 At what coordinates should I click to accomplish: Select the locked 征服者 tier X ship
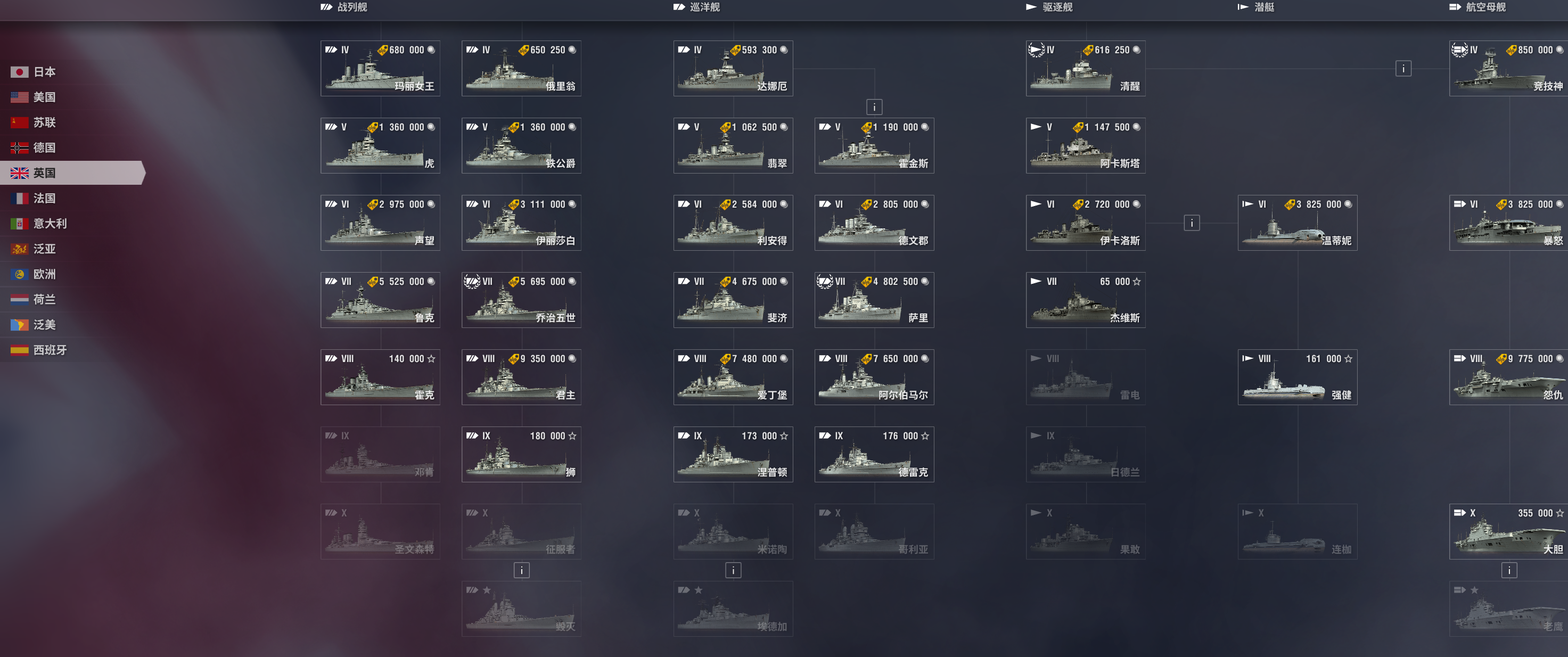pyautogui.click(x=522, y=531)
